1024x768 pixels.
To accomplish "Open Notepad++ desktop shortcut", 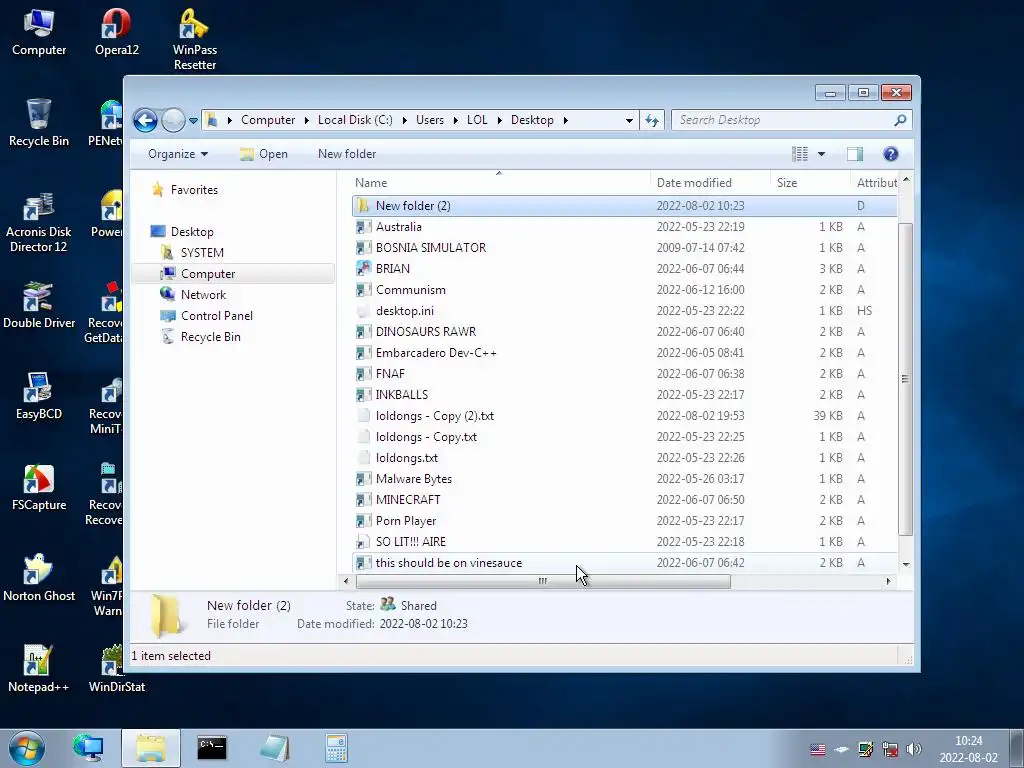I will [39, 669].
